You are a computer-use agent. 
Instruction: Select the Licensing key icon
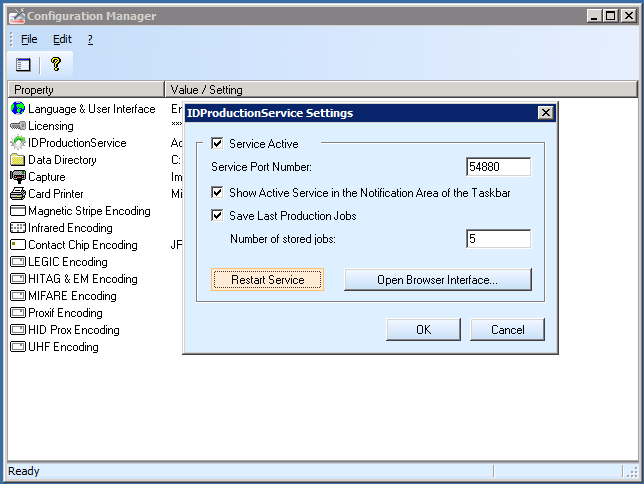tap(17, 126)
